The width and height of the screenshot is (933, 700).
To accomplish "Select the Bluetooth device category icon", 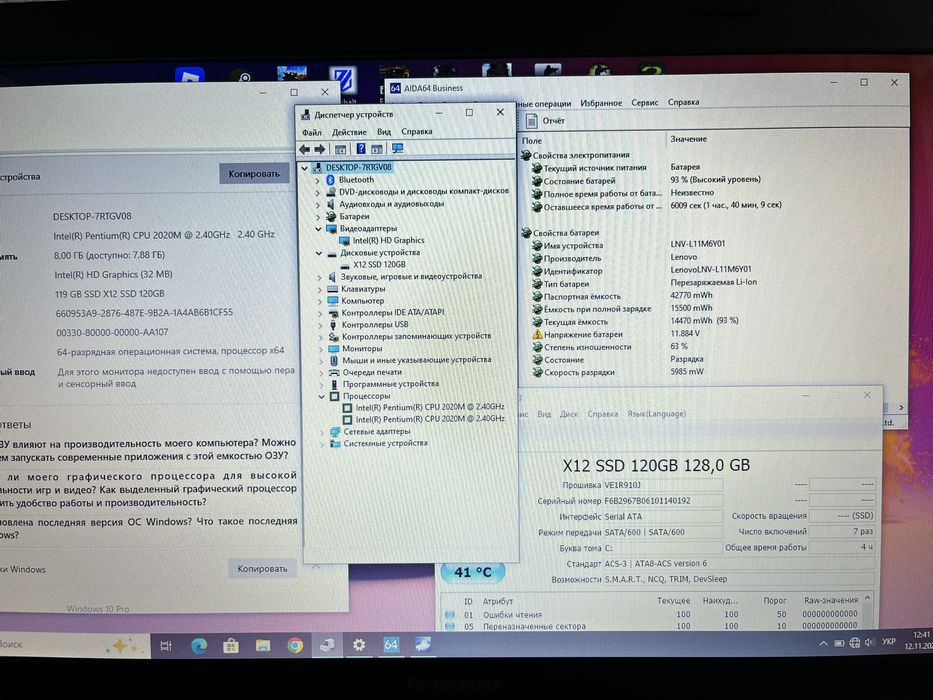I will tap(331, 180).
